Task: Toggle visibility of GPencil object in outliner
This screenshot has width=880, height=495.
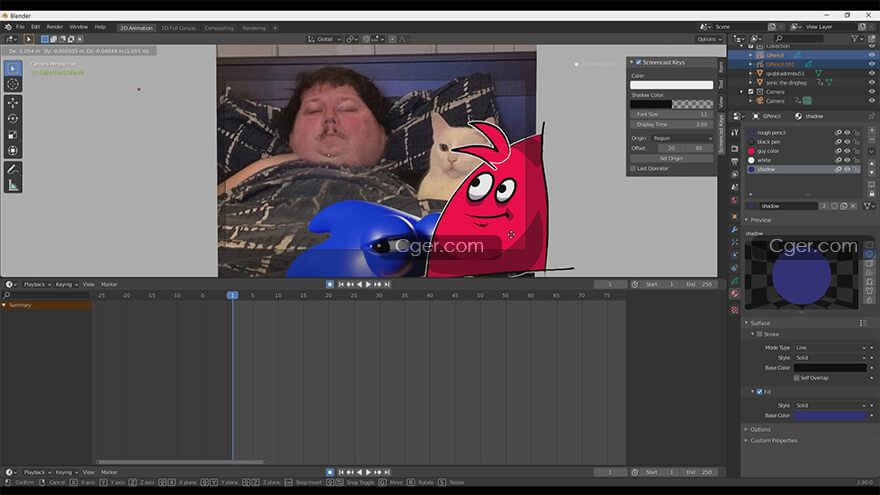Action: [872, 55]
